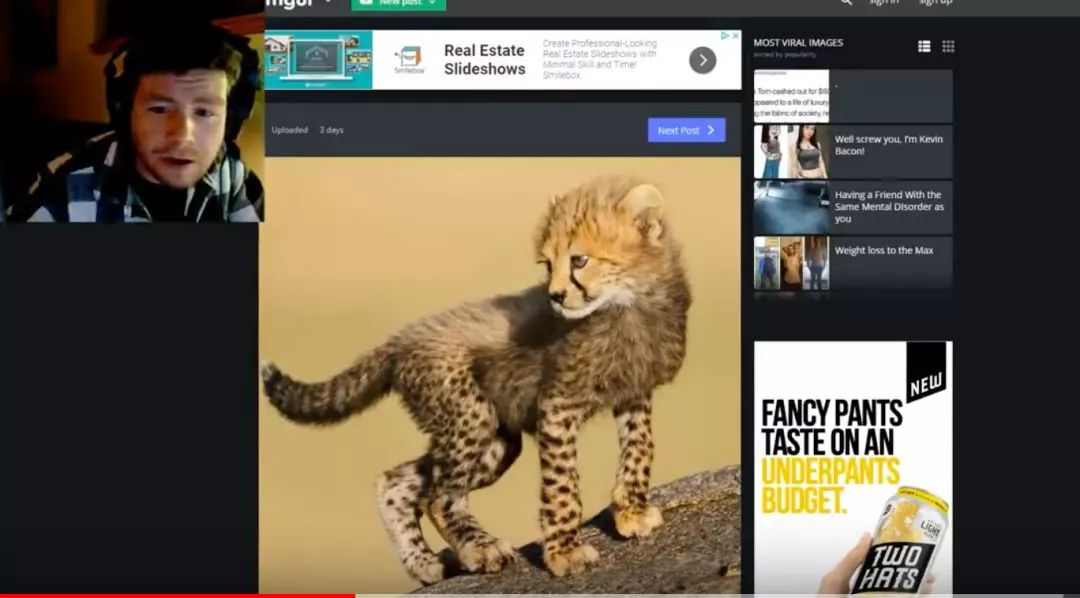Click the Mental Disorder post thumbnail
Screen dimensions: 1080x598
[791, 207]
